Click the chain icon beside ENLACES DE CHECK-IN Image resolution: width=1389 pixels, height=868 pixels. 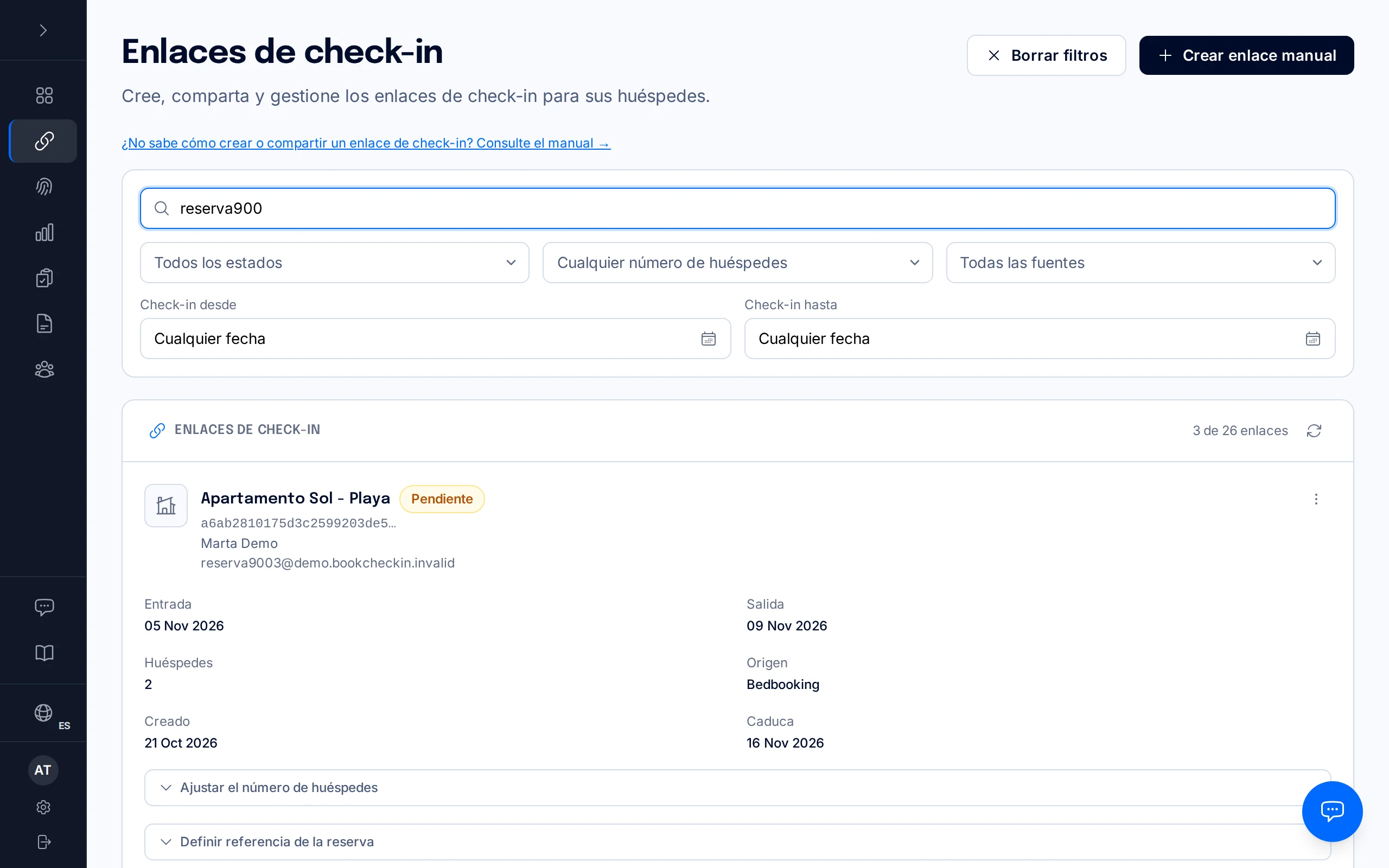pos(157,431)
